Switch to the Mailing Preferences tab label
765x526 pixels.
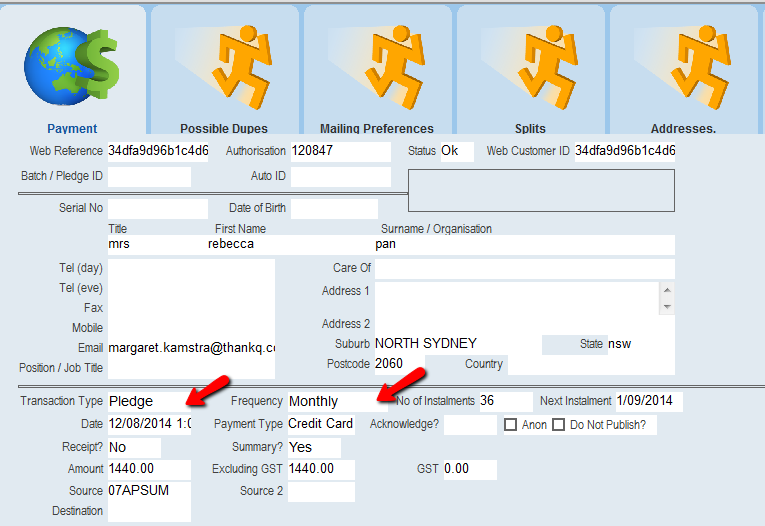click(x=377, y=128)
